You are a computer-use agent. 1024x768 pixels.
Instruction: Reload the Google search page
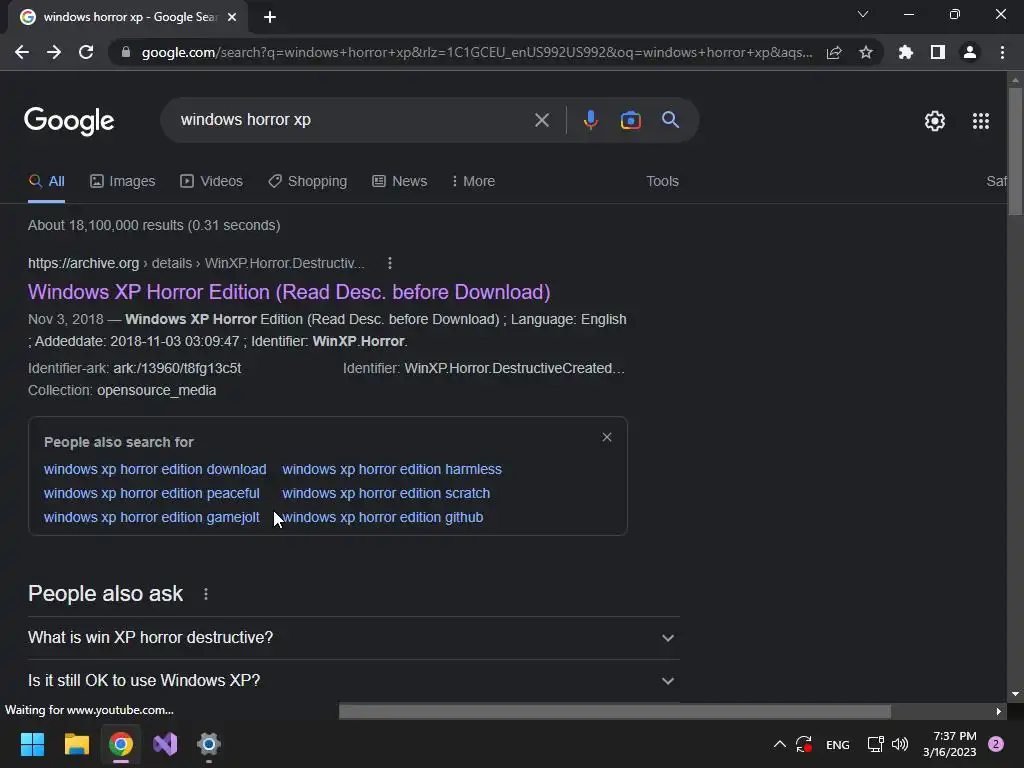[86, 52]
